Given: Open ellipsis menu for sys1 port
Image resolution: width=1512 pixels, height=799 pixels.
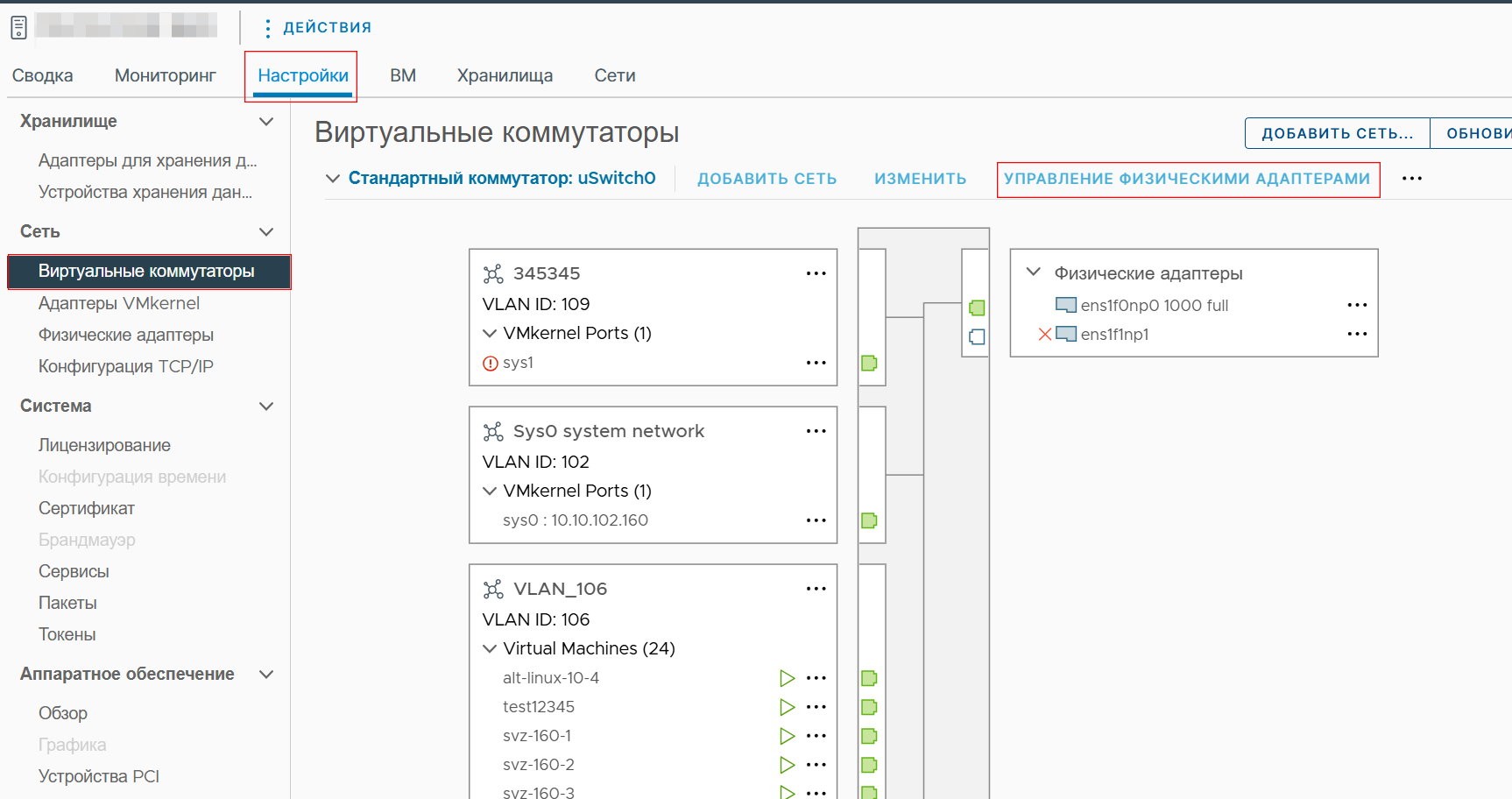Looking at the screenshot, I should click(x=816, y=363).
